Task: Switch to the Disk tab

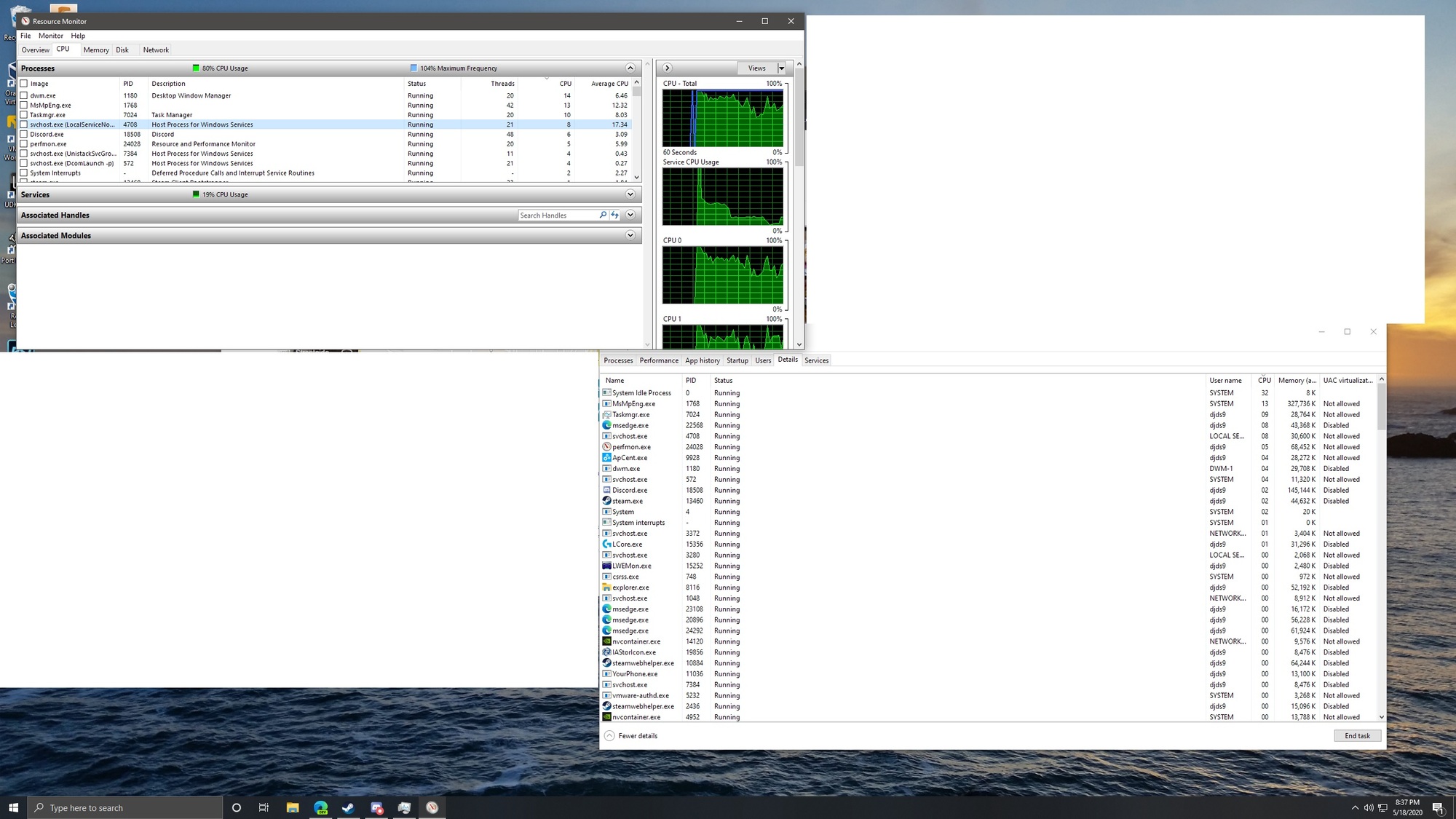Action: click(x=122, y=50)
